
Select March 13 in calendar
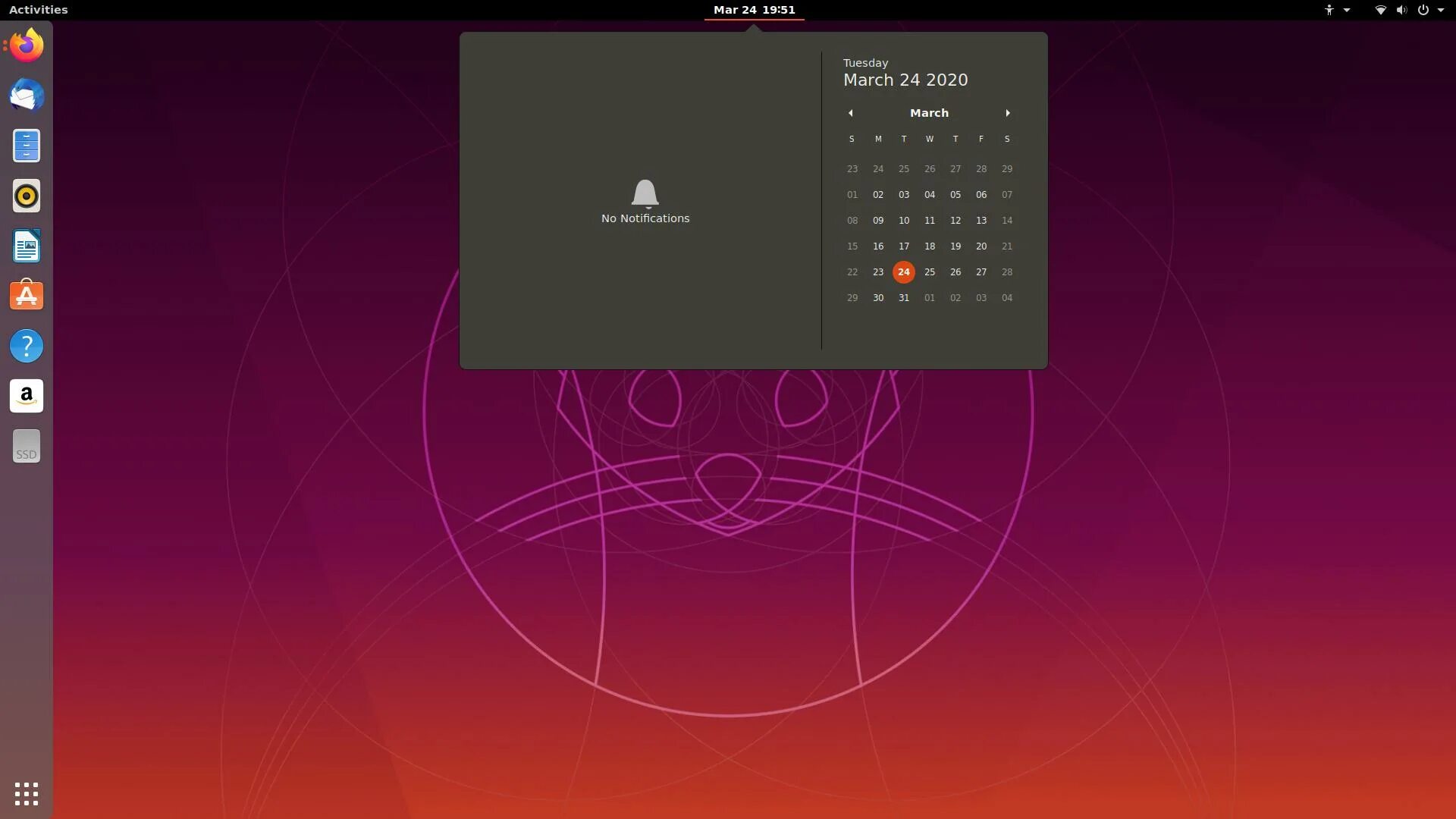tap(981, 220)
